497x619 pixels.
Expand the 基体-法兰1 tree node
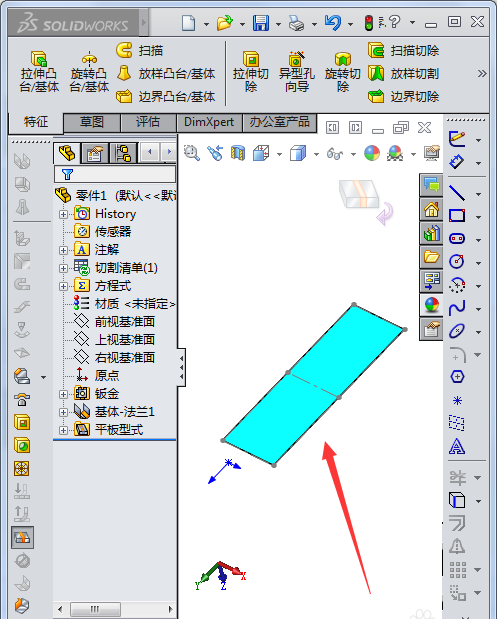click(63, 412)
